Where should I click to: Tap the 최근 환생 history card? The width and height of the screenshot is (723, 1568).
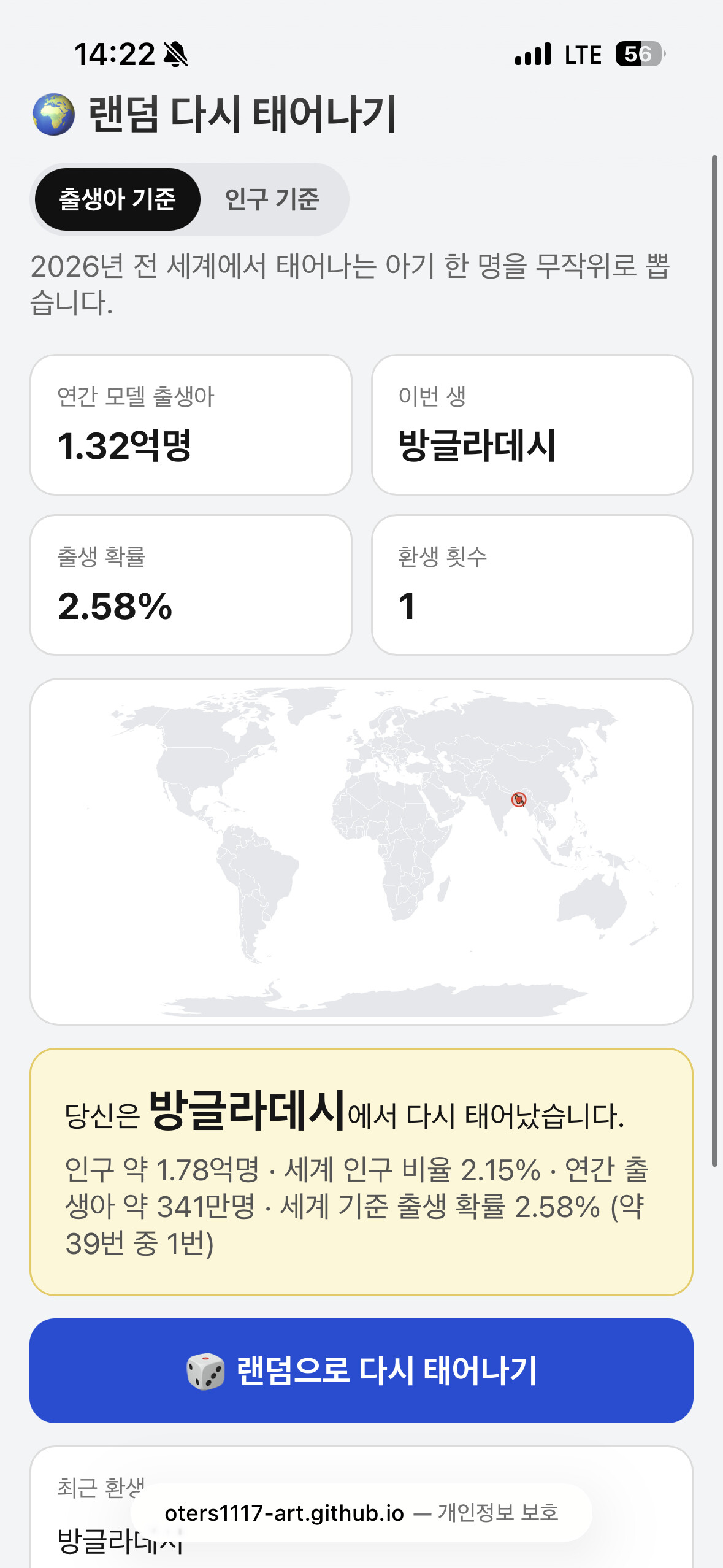click(361, 1507)
